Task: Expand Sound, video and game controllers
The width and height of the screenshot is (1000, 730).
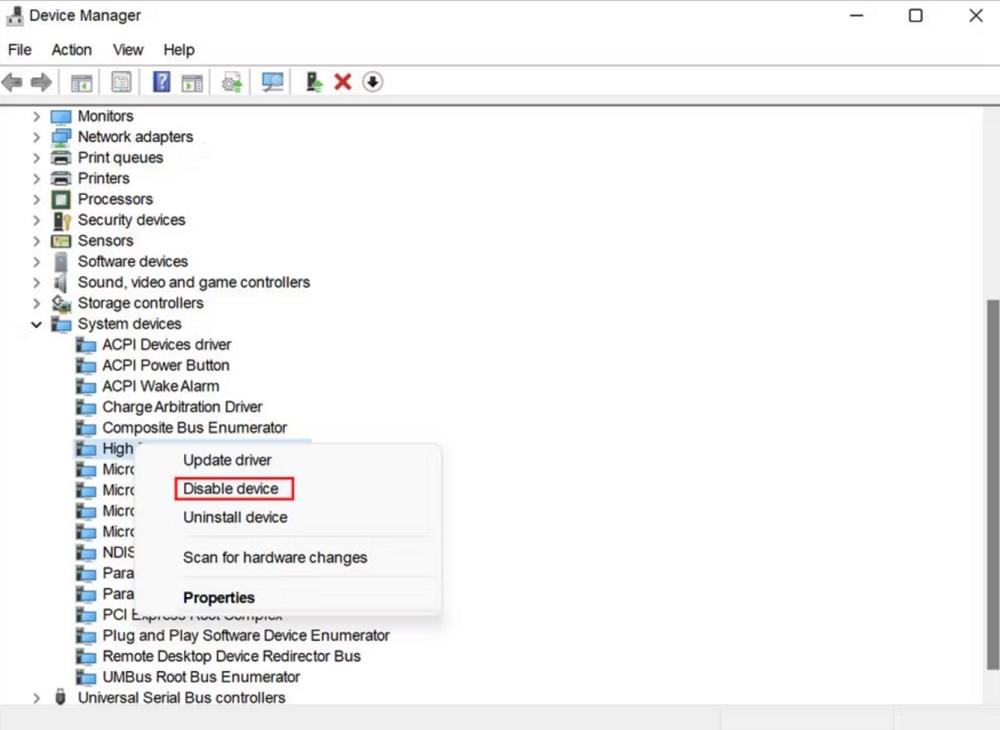Action: pyautogui.click(x=37, y=283)
